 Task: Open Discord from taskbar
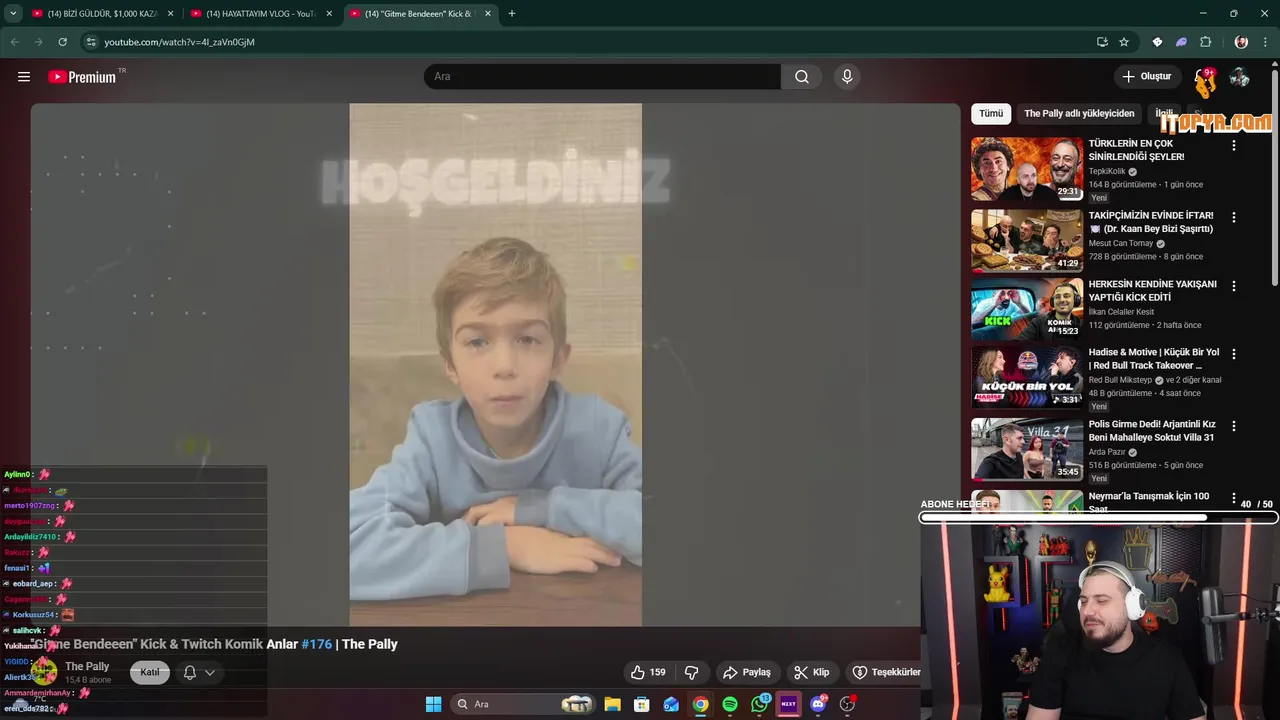tap(818, 704)
